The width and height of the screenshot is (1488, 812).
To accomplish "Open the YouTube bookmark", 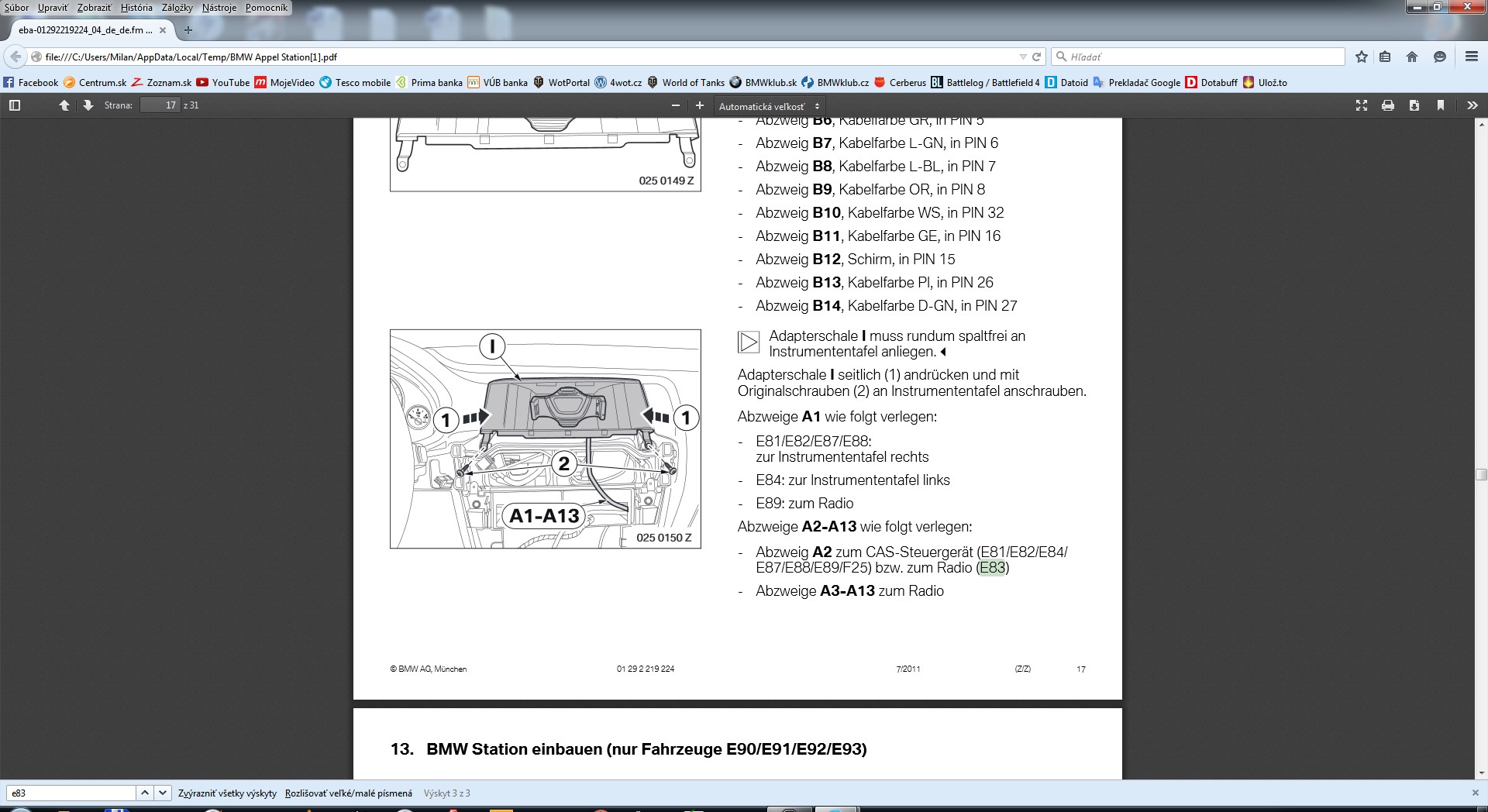I will click(230, 82).
